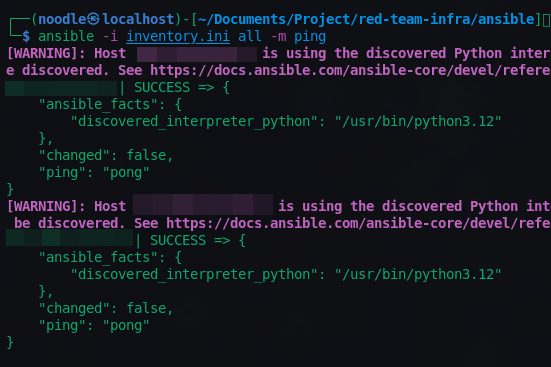Open the docs.ansible.com URL after "e discovered. See"
The image size is (551, 367).
[350, 70]
